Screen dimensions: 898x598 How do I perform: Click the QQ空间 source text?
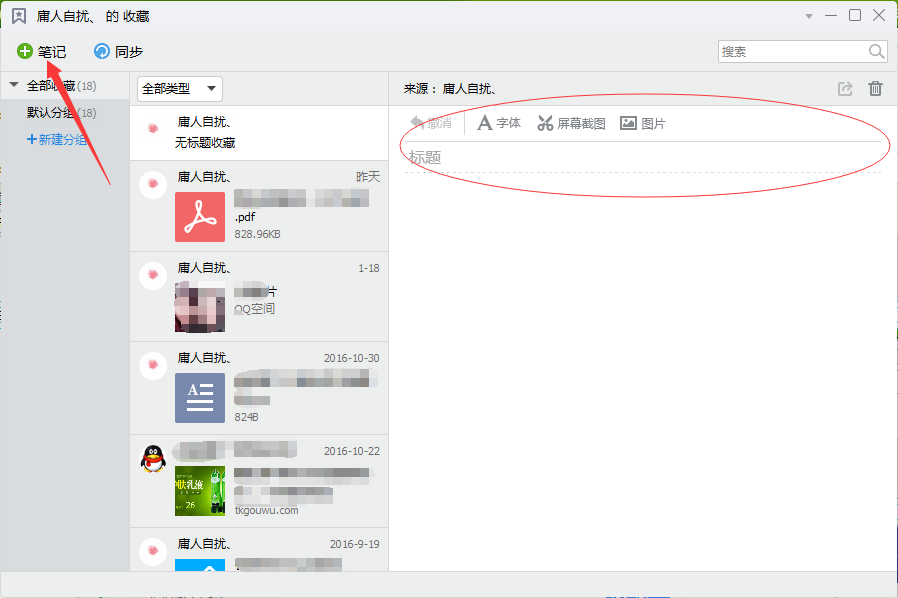pos(255,309)
